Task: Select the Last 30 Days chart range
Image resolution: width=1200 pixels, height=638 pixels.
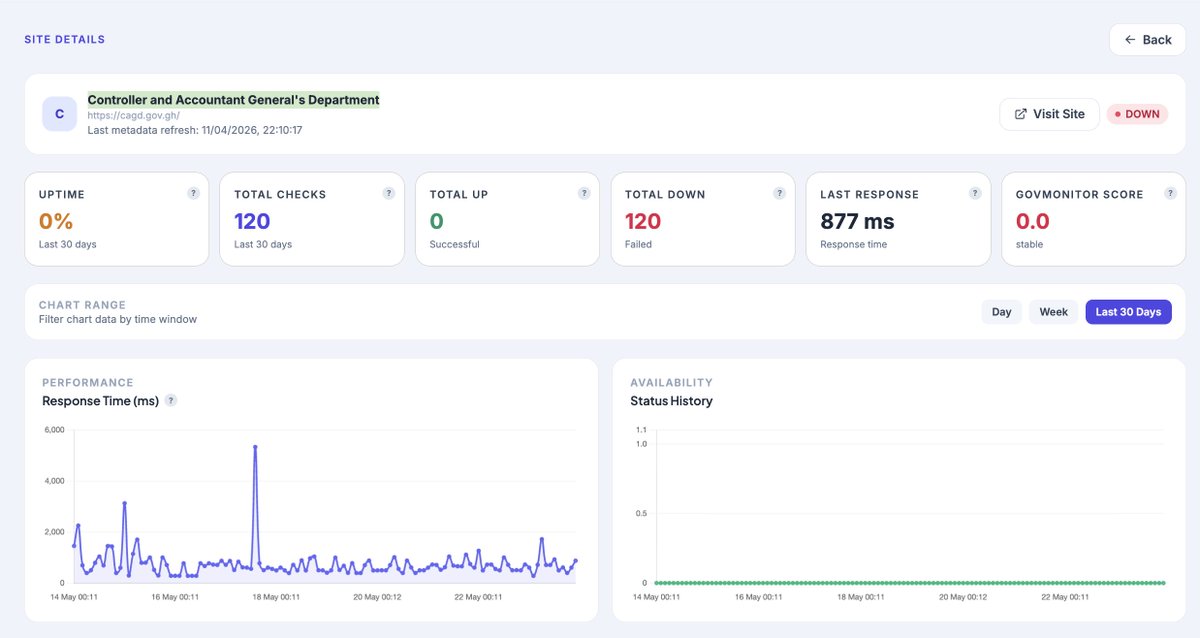Action: pos(1128,312)
